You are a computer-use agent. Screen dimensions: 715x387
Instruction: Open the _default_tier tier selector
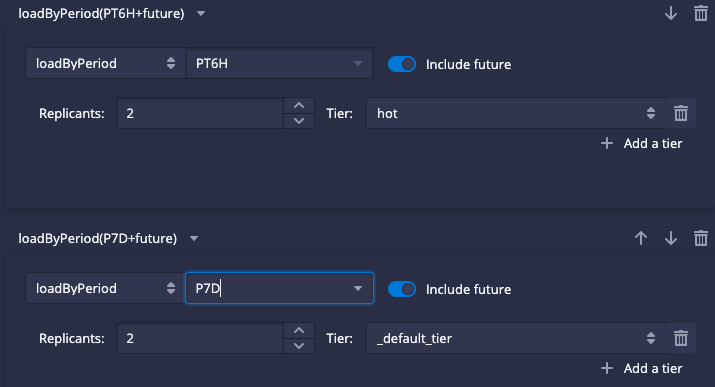click(x=516, y=338)
